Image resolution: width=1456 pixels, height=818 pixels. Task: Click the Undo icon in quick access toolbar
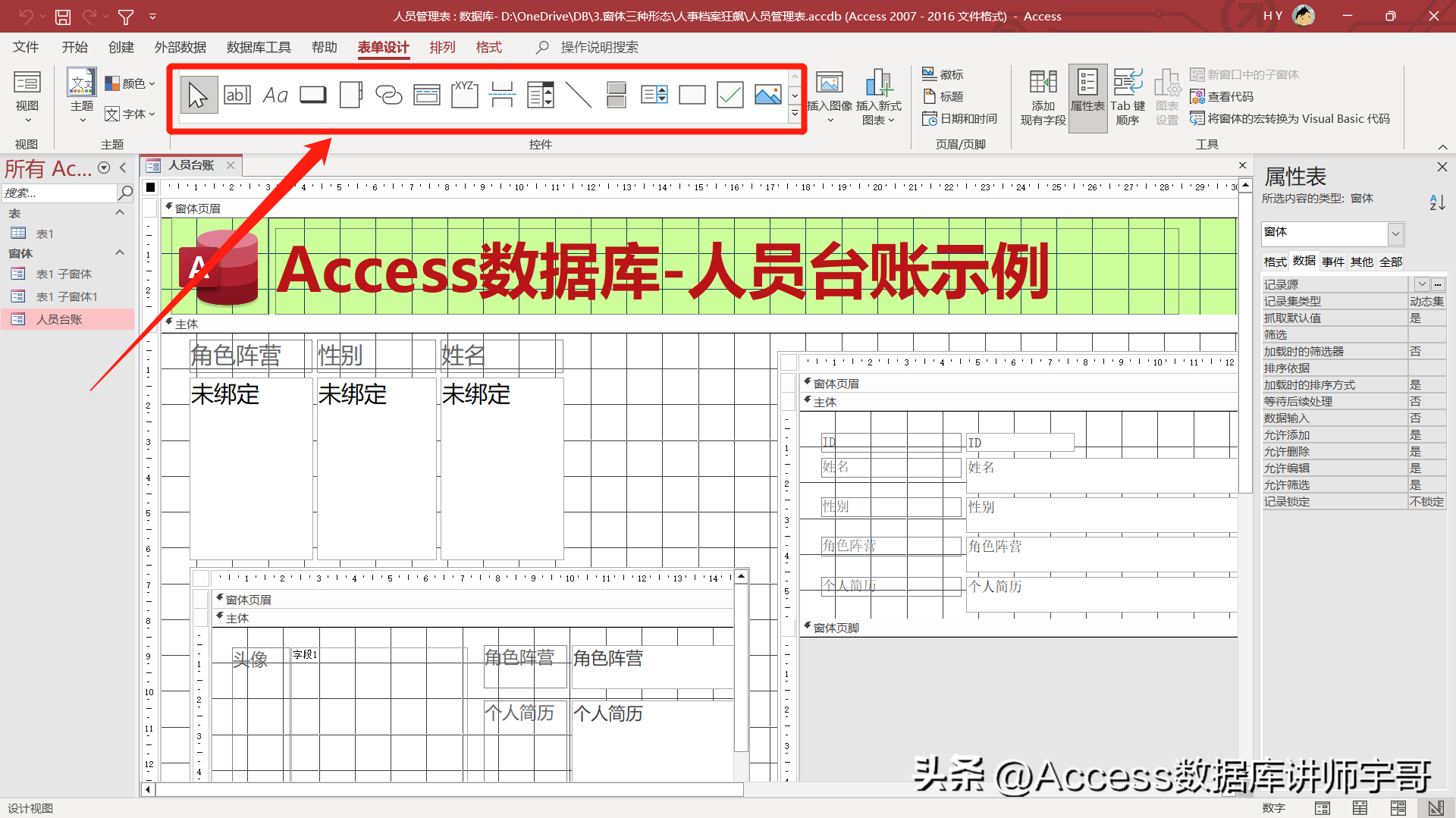(x=27, y=16)
